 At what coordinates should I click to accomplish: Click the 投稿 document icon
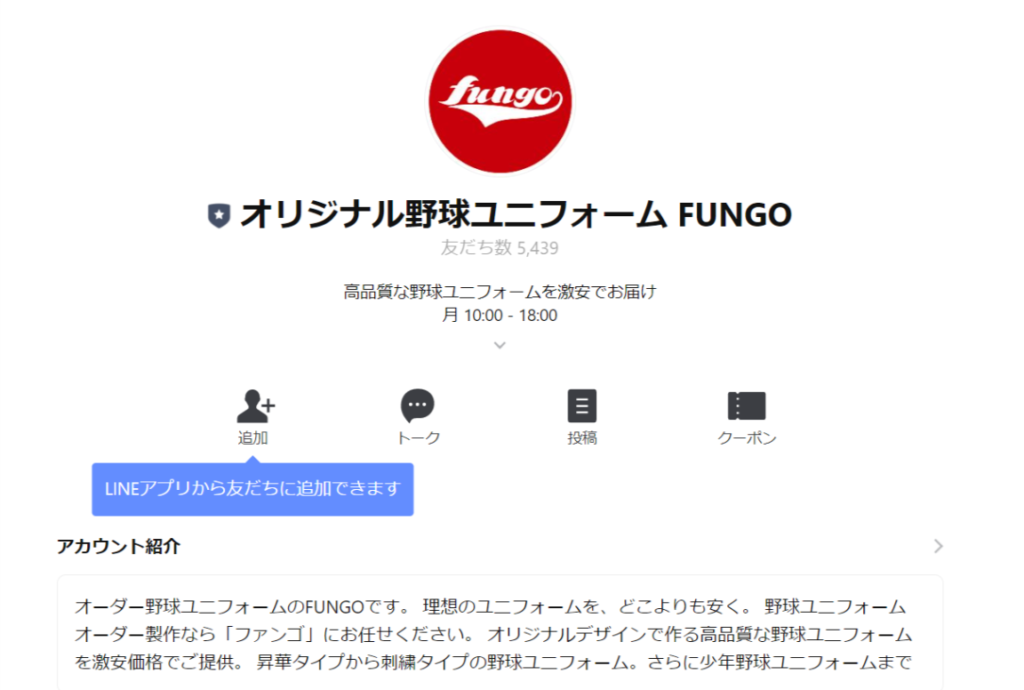pos(582,406)
